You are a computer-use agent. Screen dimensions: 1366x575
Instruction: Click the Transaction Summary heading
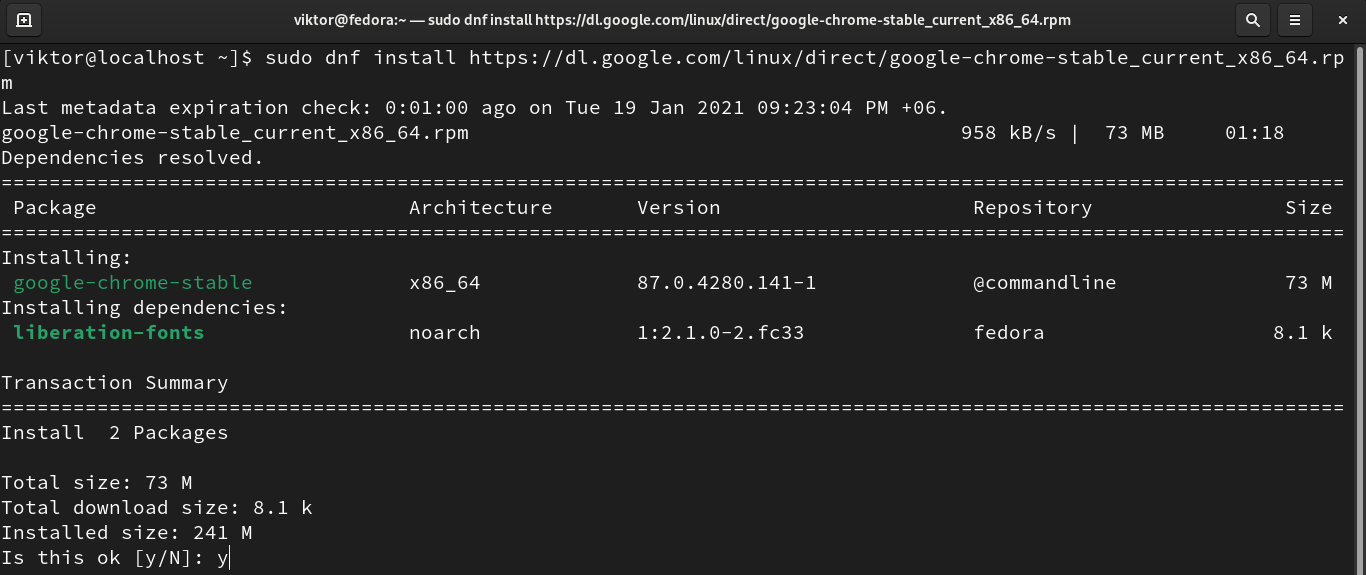pyautogui.click(x=115, y=383)
